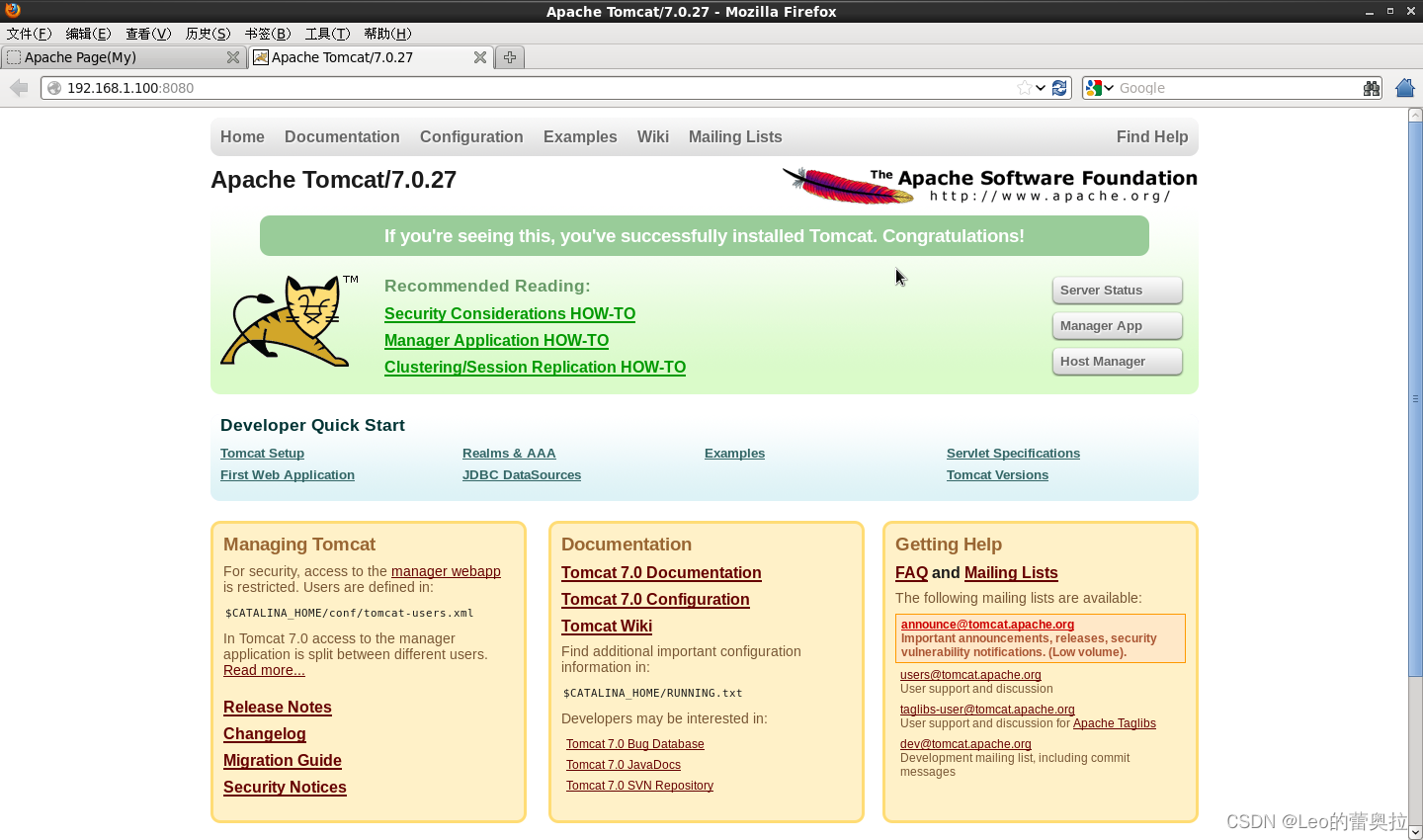Screen dimensions: 1423x840
Task: Open Tomcat 7.0 SVN Repository link
Action: pyautogui.click(x=639, y=786)
